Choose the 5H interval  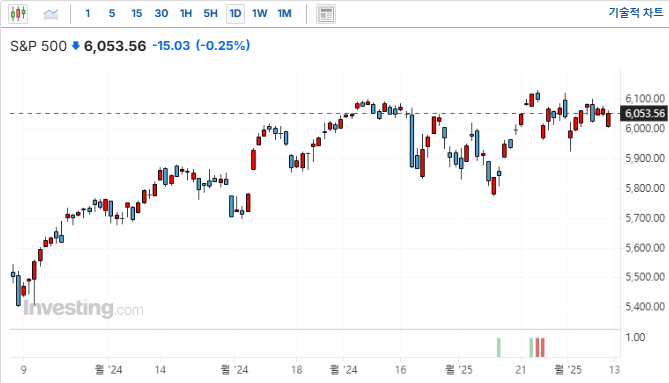coord(210,14)
